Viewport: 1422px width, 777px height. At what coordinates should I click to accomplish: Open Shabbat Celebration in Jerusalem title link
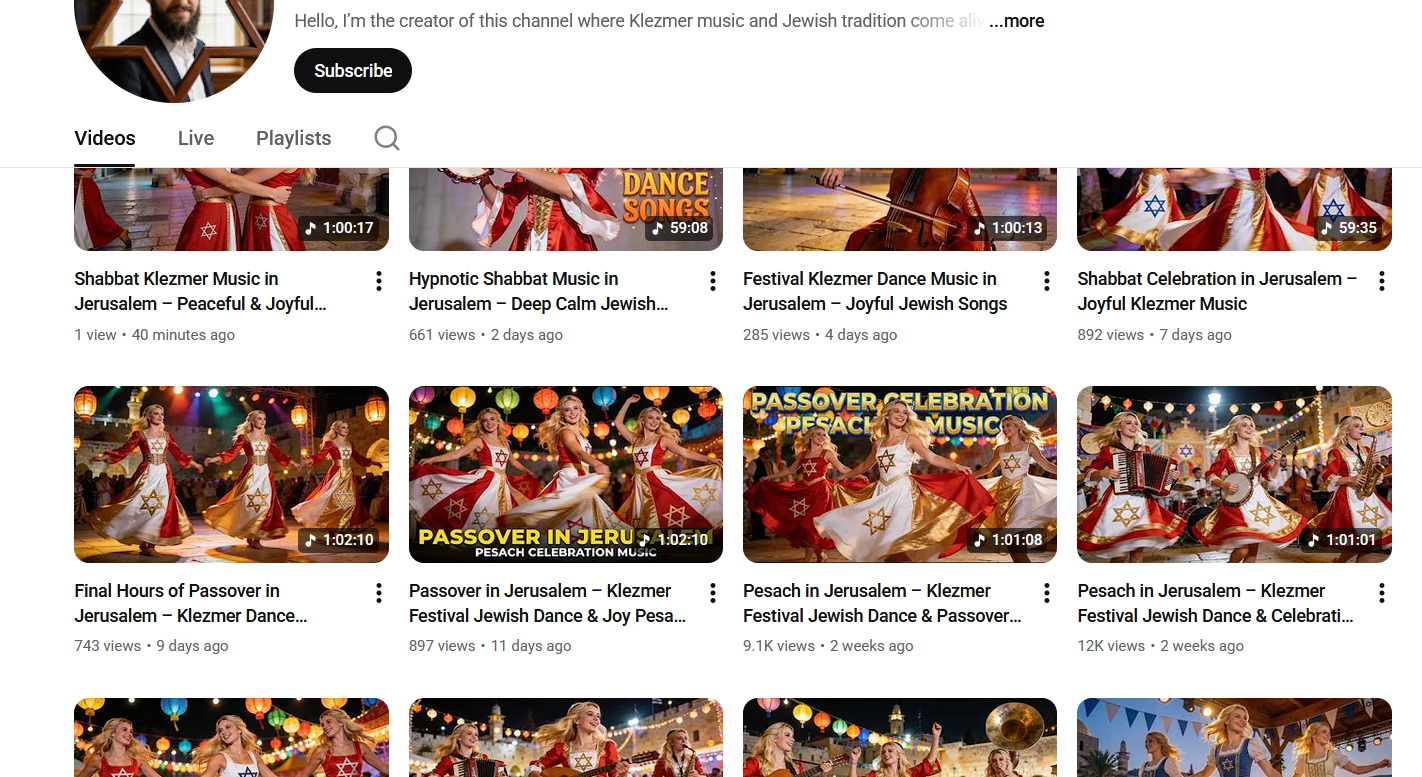click(x=1216, y=291)
